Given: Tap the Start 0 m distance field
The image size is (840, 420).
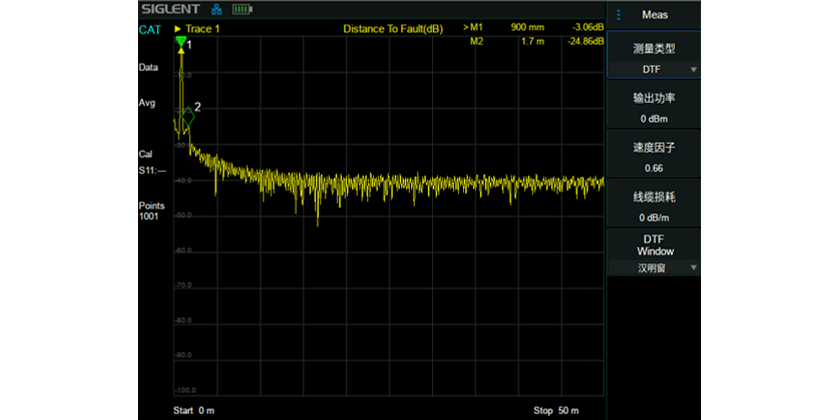Looking at the screenshot, I should pyautogui.click(x=194, y=411).
